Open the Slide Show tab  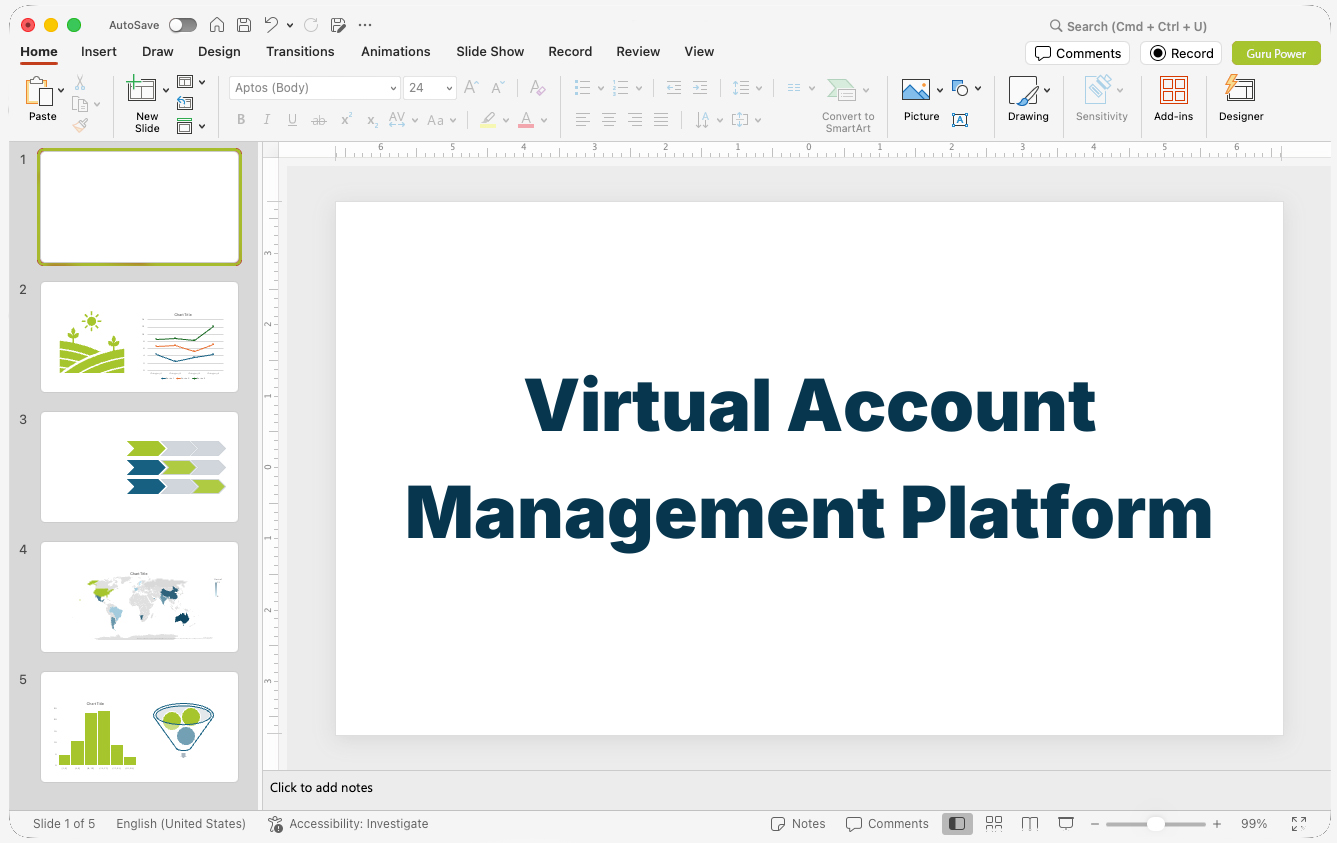point(490,52)
